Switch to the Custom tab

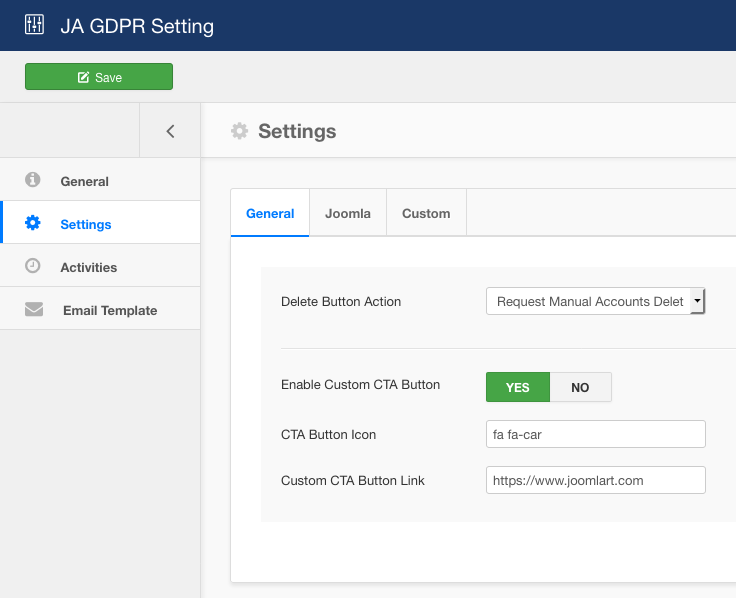pyautogui.click(x=426, y=213)
